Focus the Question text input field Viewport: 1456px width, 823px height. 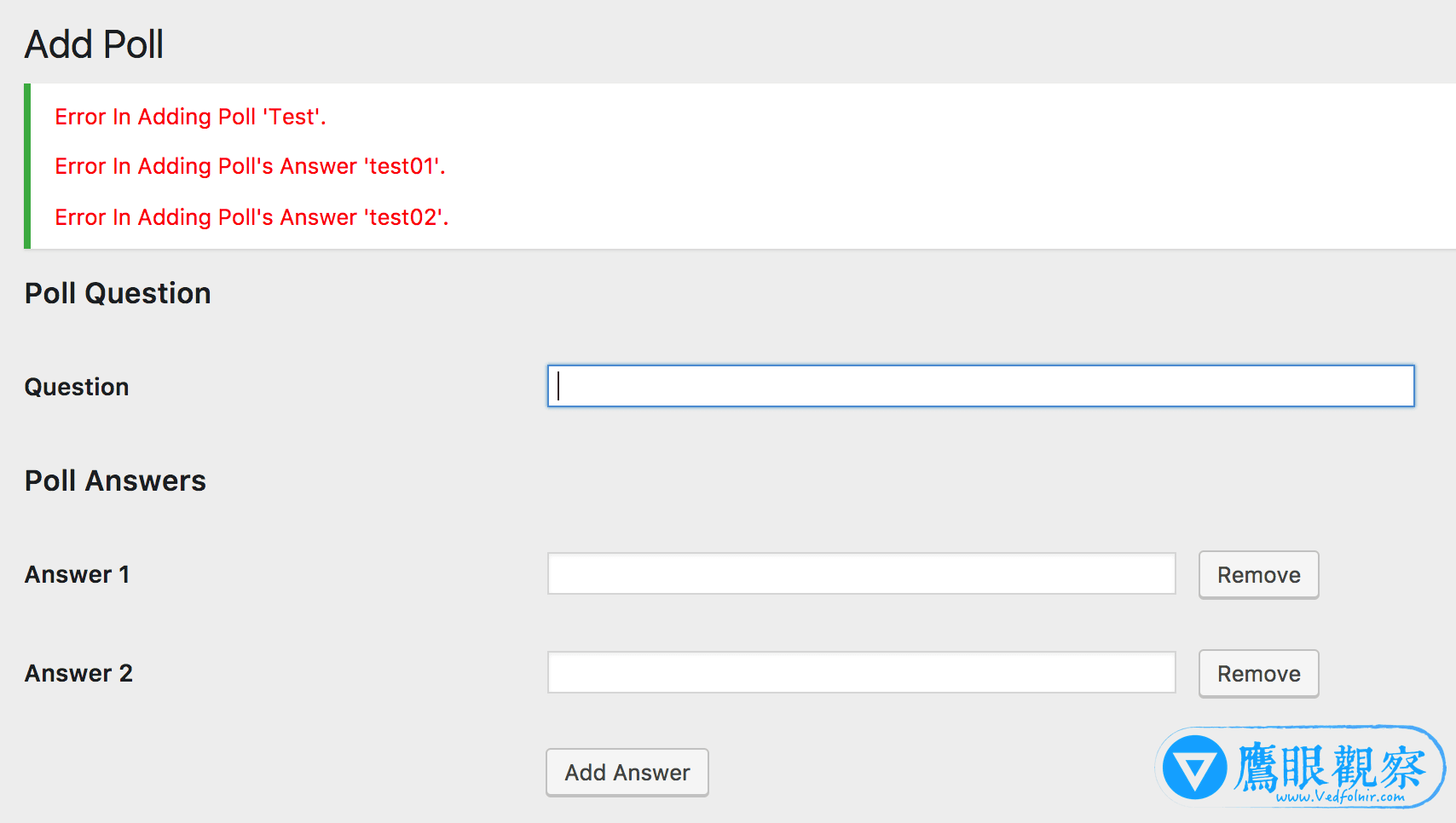(980, 386)
